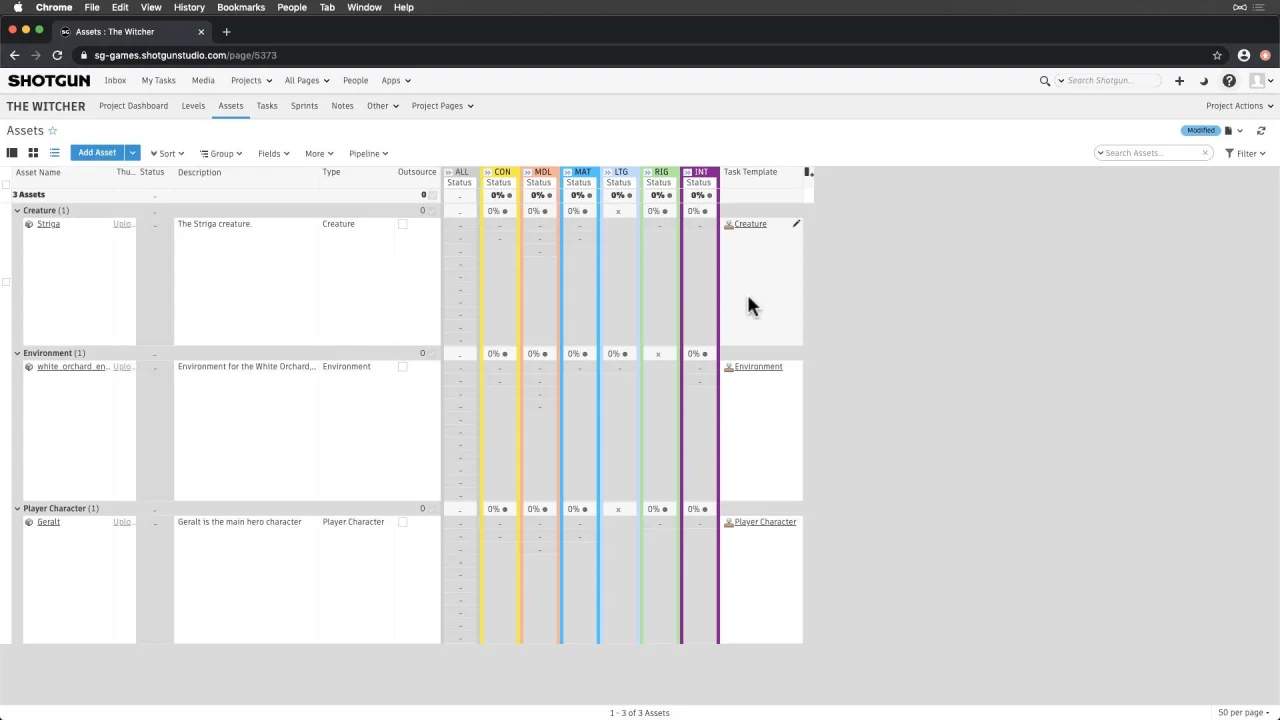Bookmark this page in Chrome
The height and width of the screenshot is (720, 1280).
[1217, 56]
